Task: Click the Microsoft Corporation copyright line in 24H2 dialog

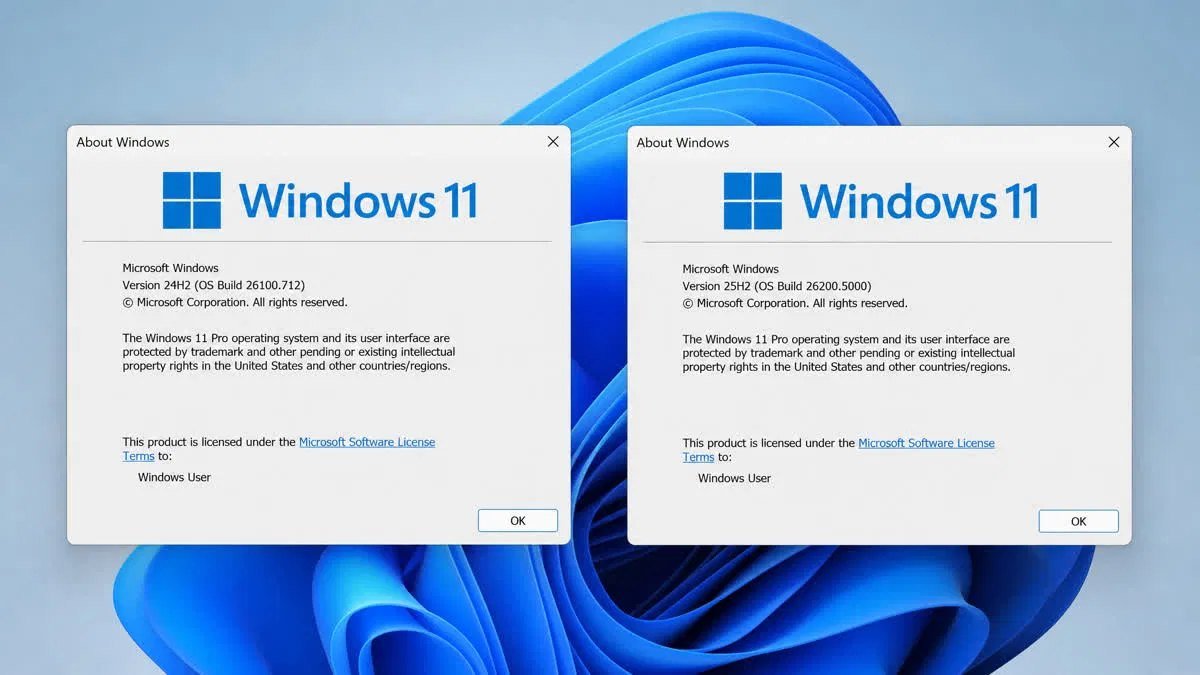Action: point(235,302)
